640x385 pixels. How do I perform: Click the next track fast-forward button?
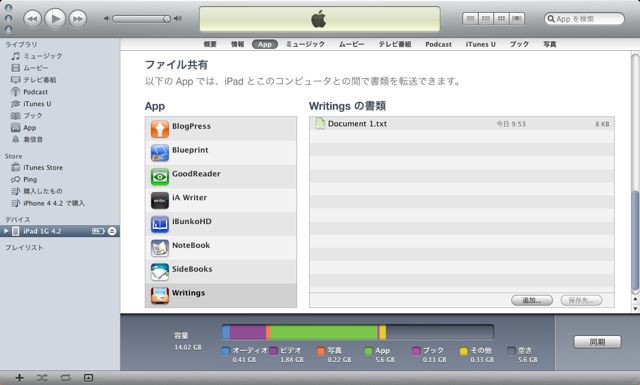(78, 19)
